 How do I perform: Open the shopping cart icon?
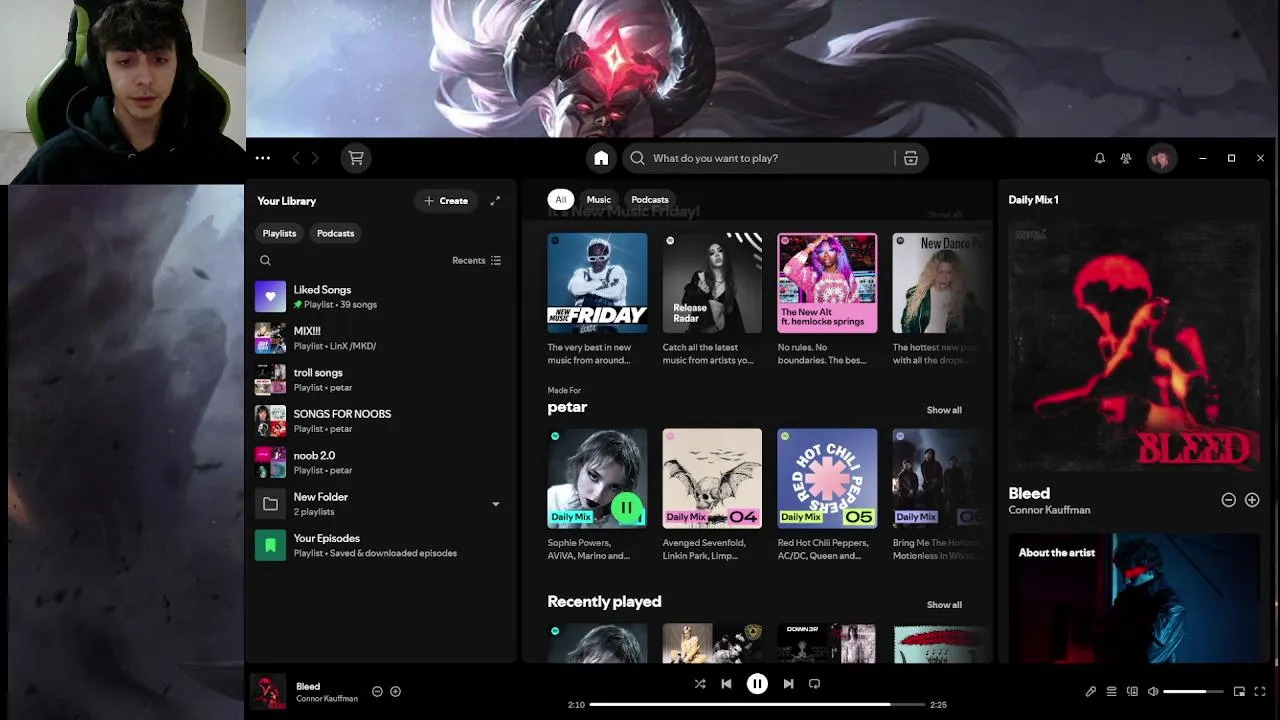tap(355, 158)
